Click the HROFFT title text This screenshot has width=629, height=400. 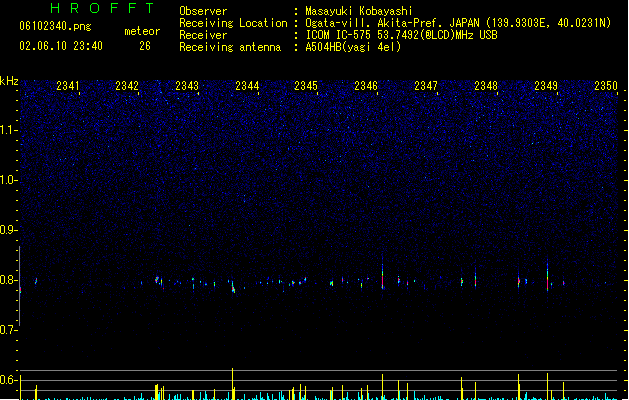(102, 8)
